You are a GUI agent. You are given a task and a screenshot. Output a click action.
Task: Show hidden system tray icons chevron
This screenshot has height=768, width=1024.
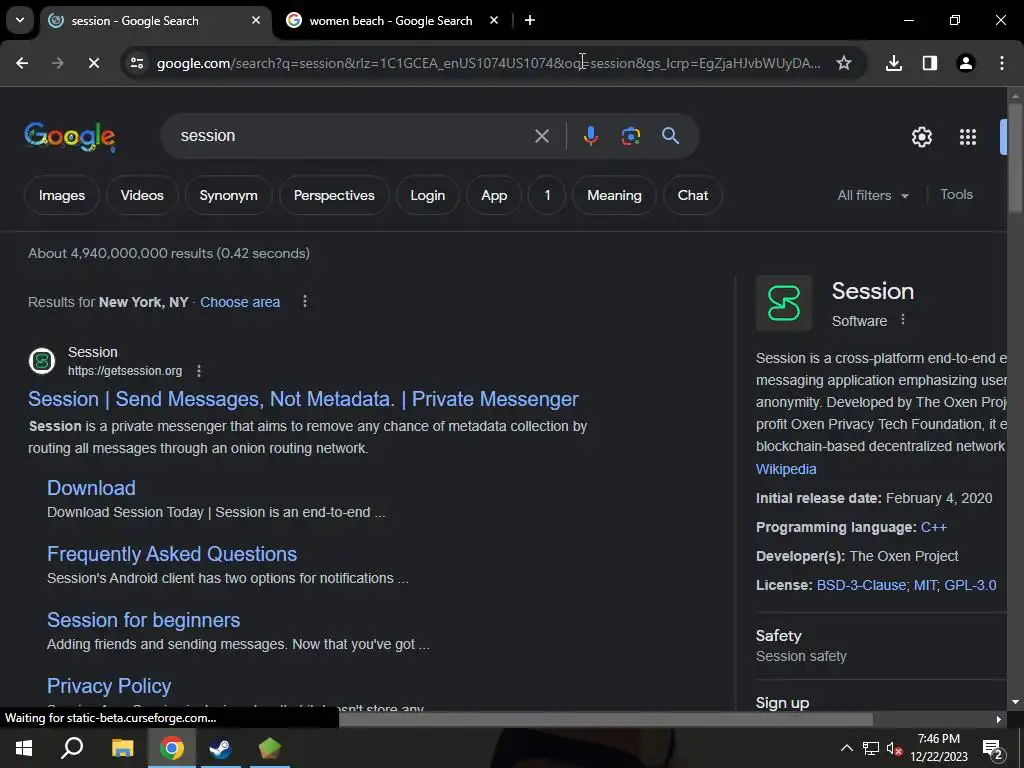(x=846, y=748)
